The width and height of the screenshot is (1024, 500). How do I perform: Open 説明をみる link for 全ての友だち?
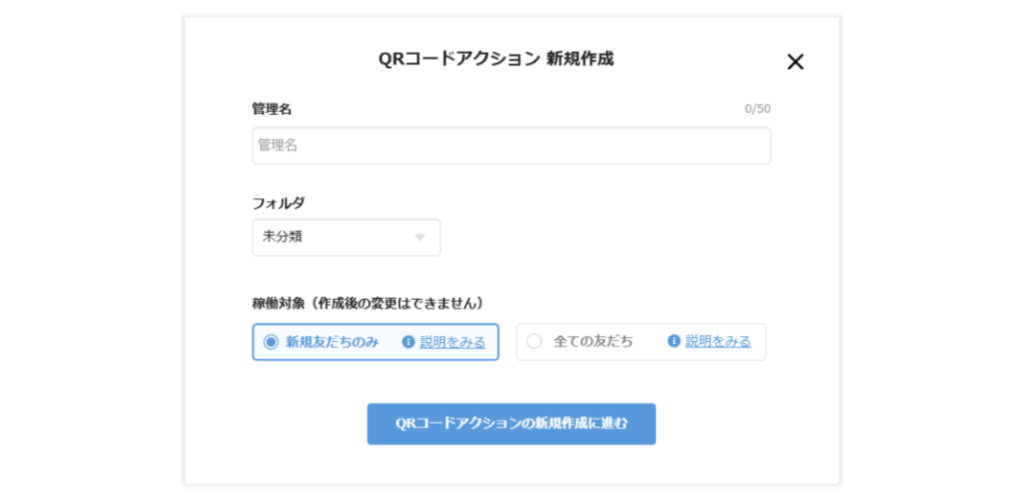[x=718, y=342]
